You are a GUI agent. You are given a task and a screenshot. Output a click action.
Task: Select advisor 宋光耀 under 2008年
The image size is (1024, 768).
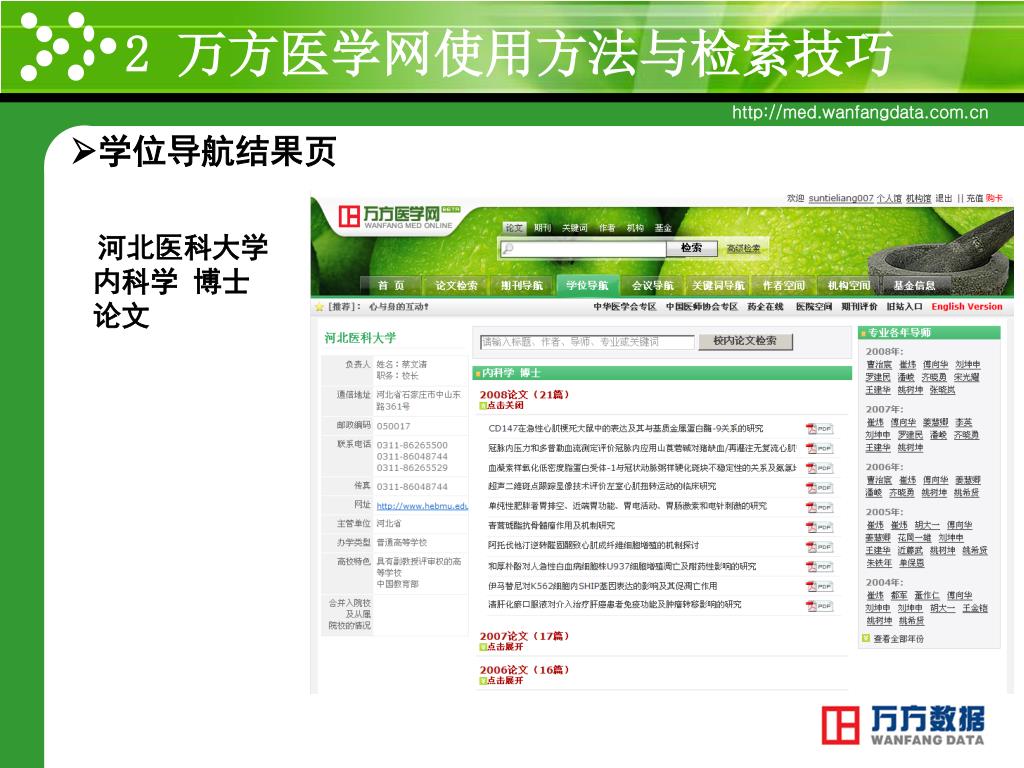[x=966, y=377]
